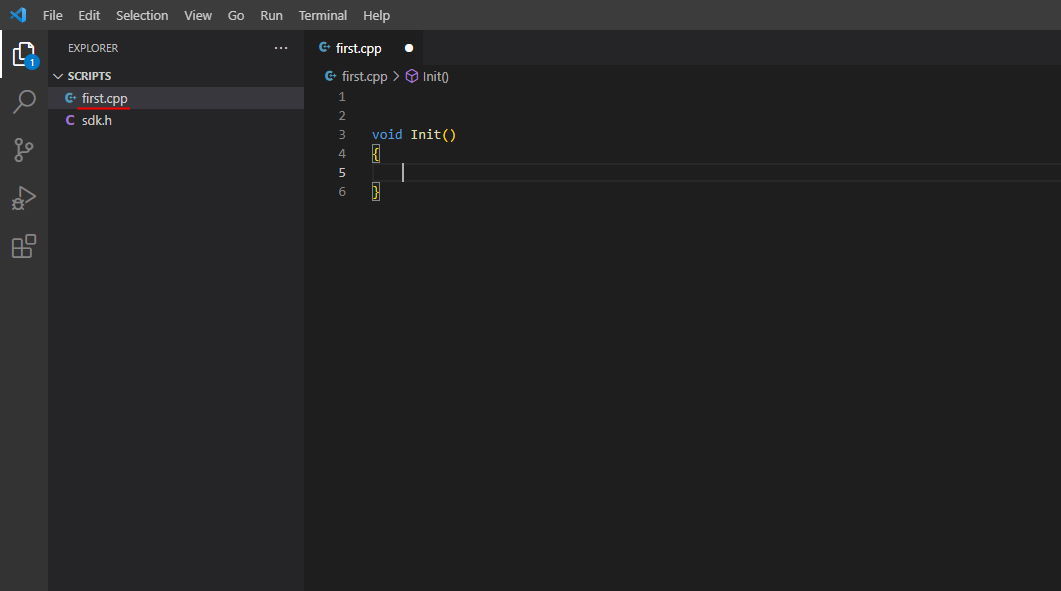Open the Explorer more actions ellipsis

[x=281, y=48]
